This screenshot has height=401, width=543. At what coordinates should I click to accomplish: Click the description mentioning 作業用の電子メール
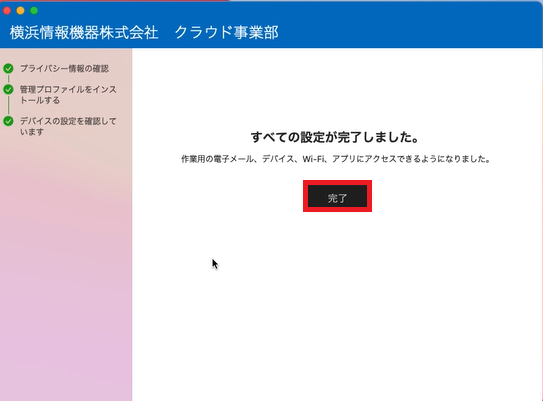336,159
